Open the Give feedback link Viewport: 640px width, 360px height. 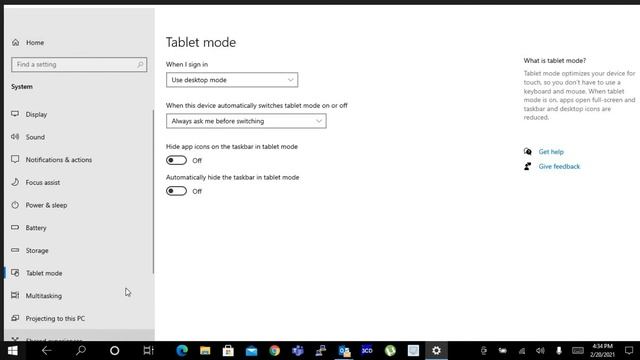[x=559, y=167]
